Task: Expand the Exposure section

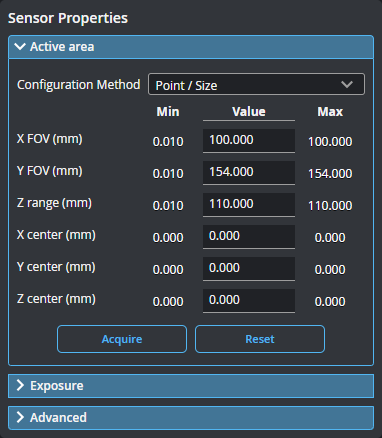Action: click(191, 386)
